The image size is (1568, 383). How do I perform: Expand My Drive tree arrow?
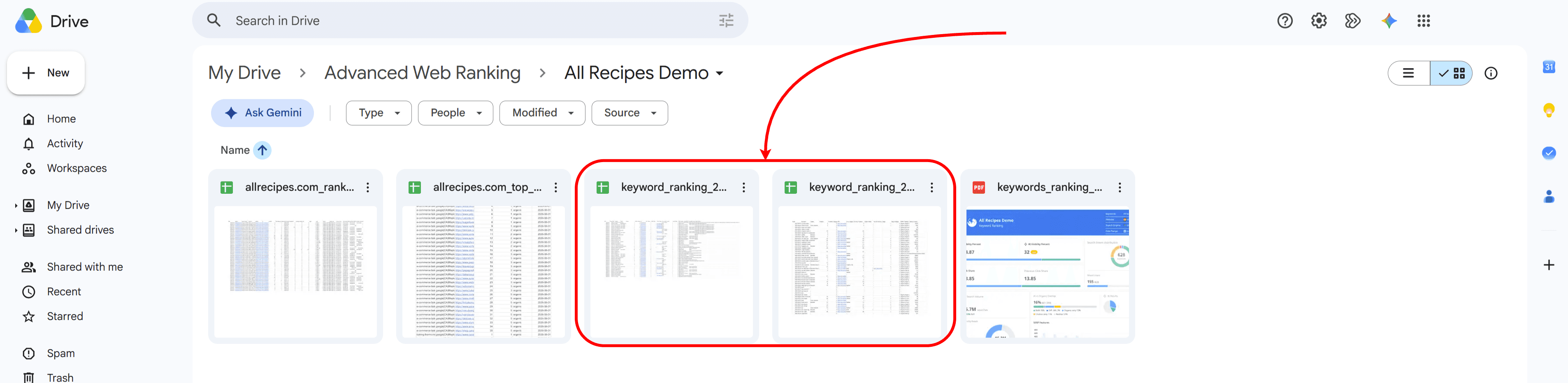click(16, 206)
